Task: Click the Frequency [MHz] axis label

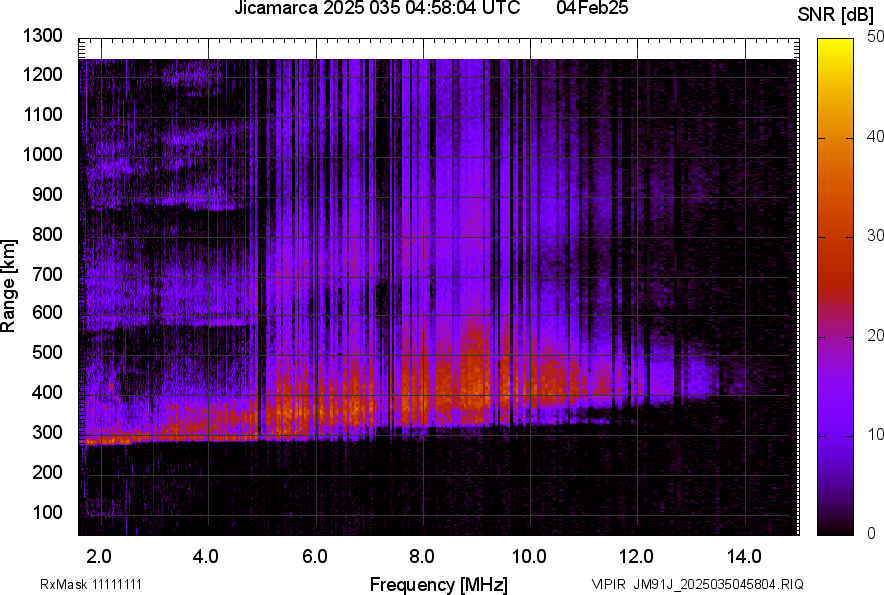Action: click(x=438, y=584)
